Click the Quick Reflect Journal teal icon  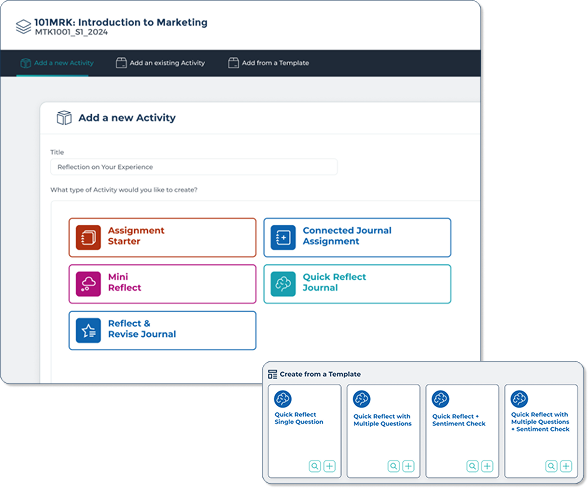[283, 284]
